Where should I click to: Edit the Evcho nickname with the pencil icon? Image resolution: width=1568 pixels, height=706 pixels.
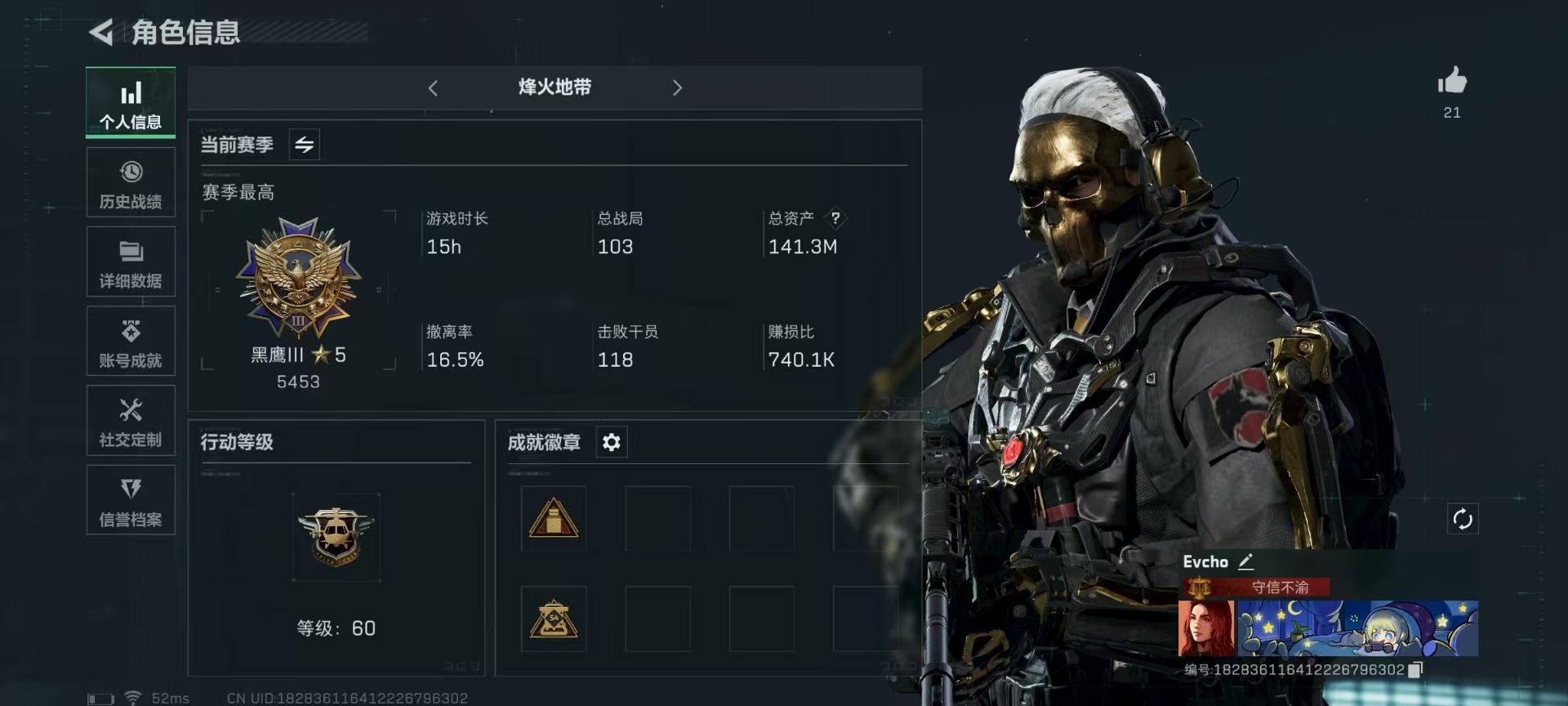point(1245,561)
